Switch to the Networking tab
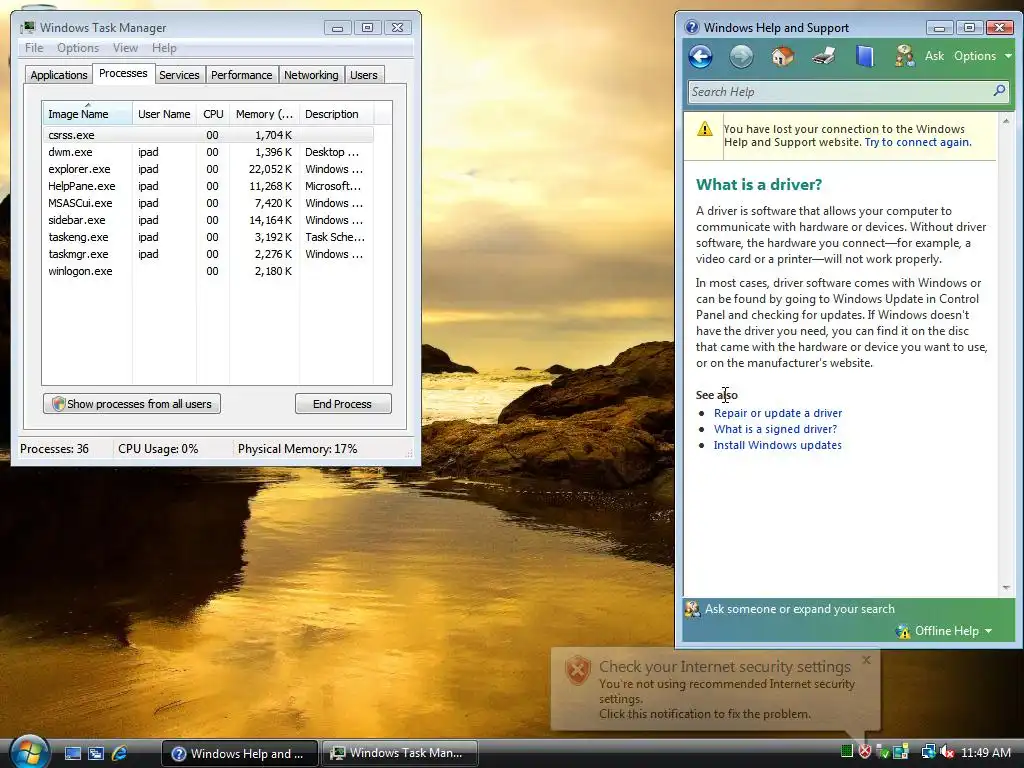Viewport: 1024px width, 768px height. (311, 75)
